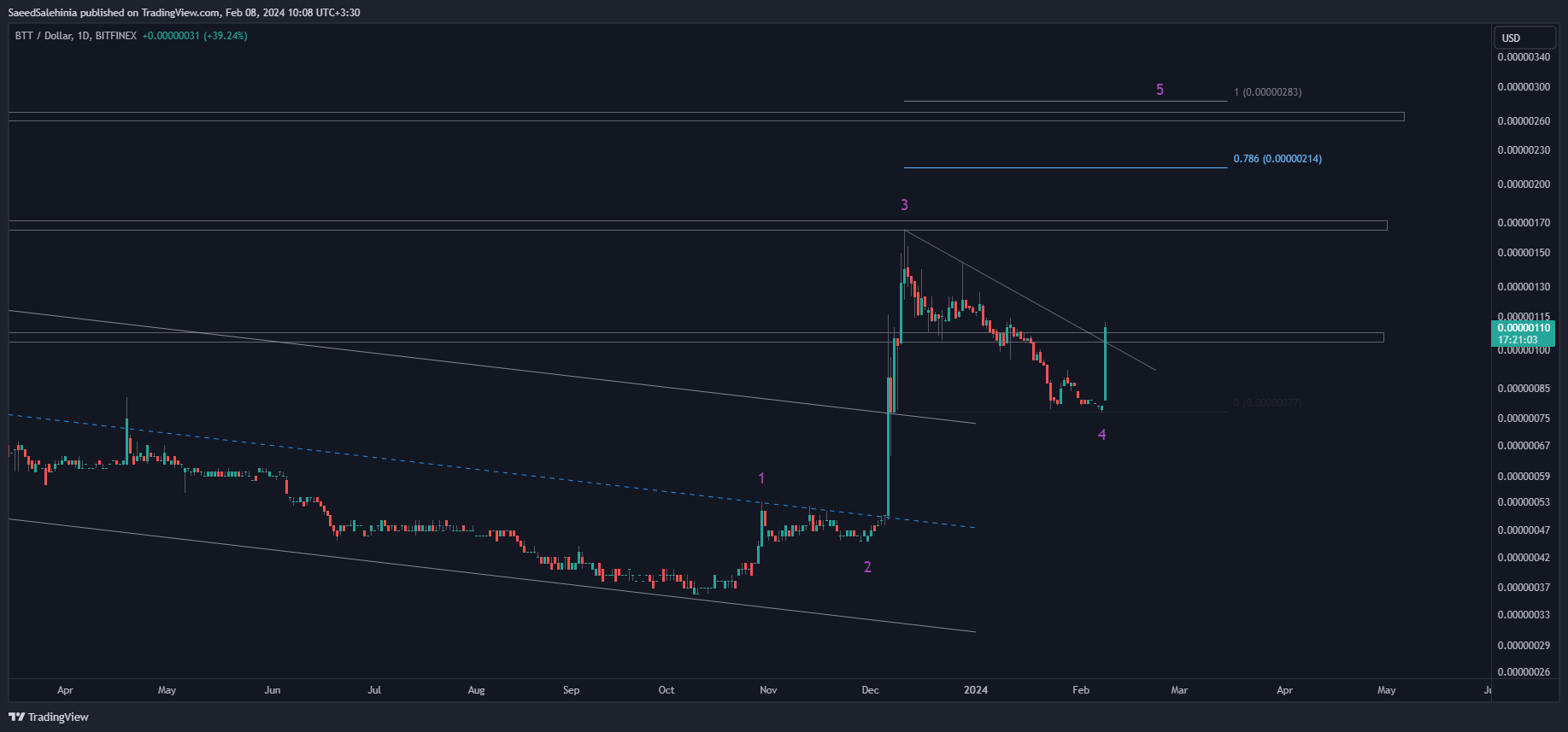Viewport: 1568px width, 732px height.
Task: Click the Jun date label on time axis
Action: point(273,690)
